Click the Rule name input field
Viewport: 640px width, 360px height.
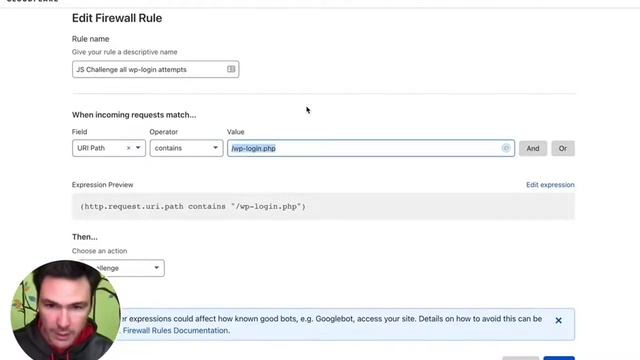tap(156, 69)
